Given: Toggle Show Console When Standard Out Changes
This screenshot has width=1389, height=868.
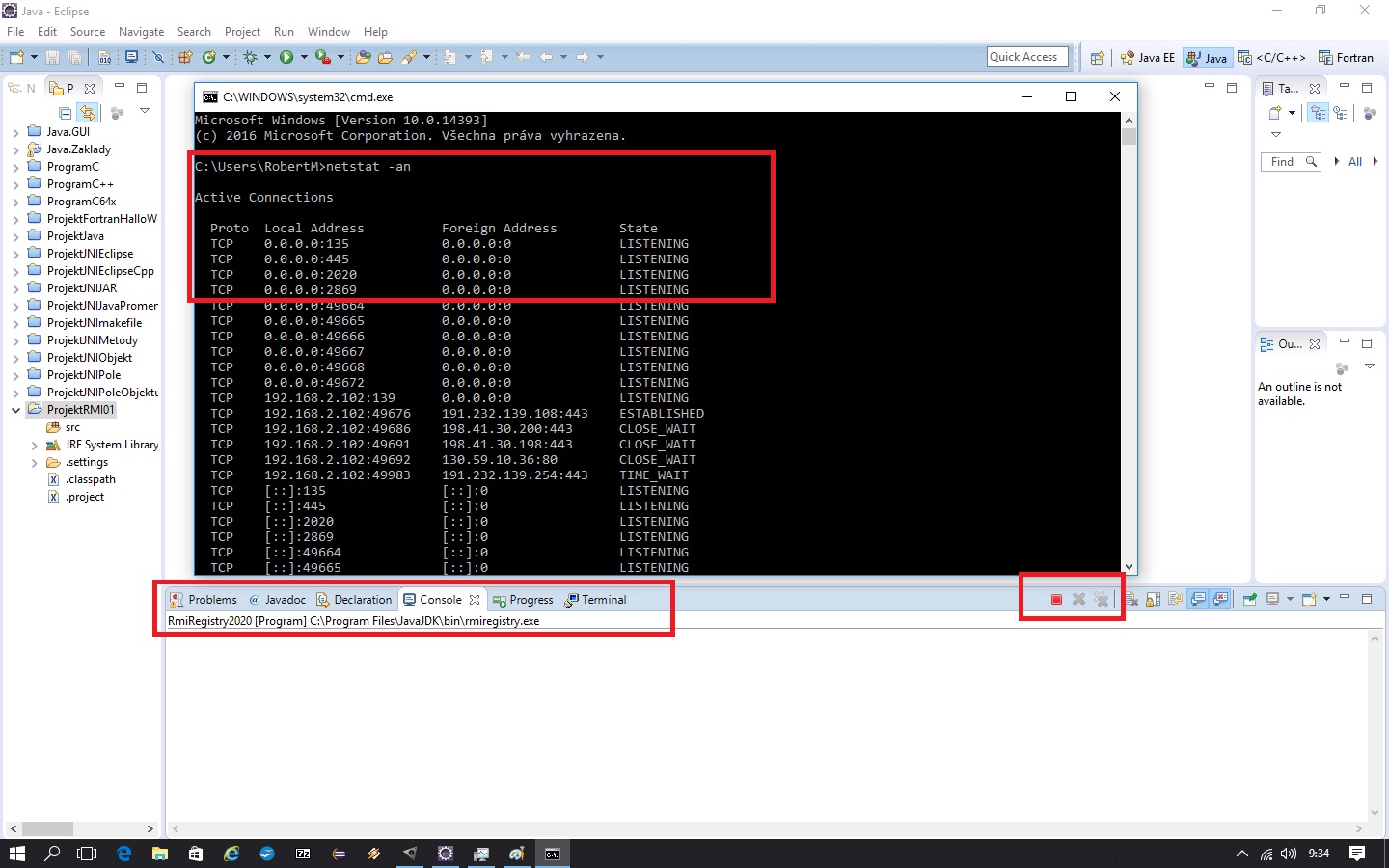Looking at the screenshot, I should 1197,599.
